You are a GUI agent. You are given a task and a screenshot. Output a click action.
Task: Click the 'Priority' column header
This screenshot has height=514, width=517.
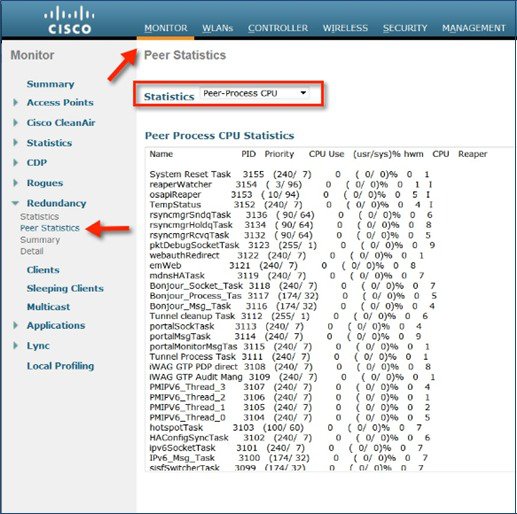279,154
